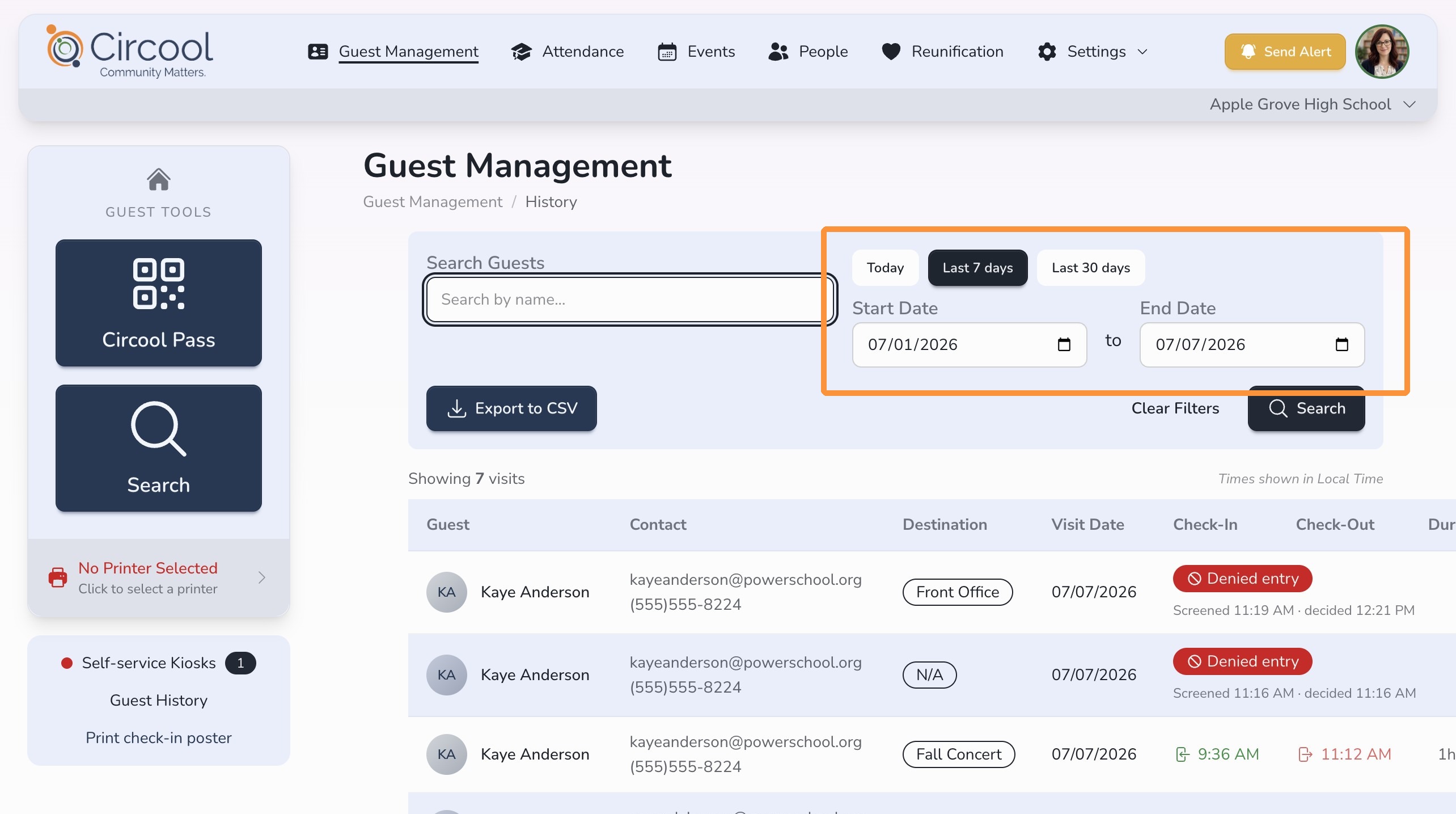Click the Settings gear icon
Image resolution: width=1456 pixels, height=814 pixels.
coord(1047,52)
